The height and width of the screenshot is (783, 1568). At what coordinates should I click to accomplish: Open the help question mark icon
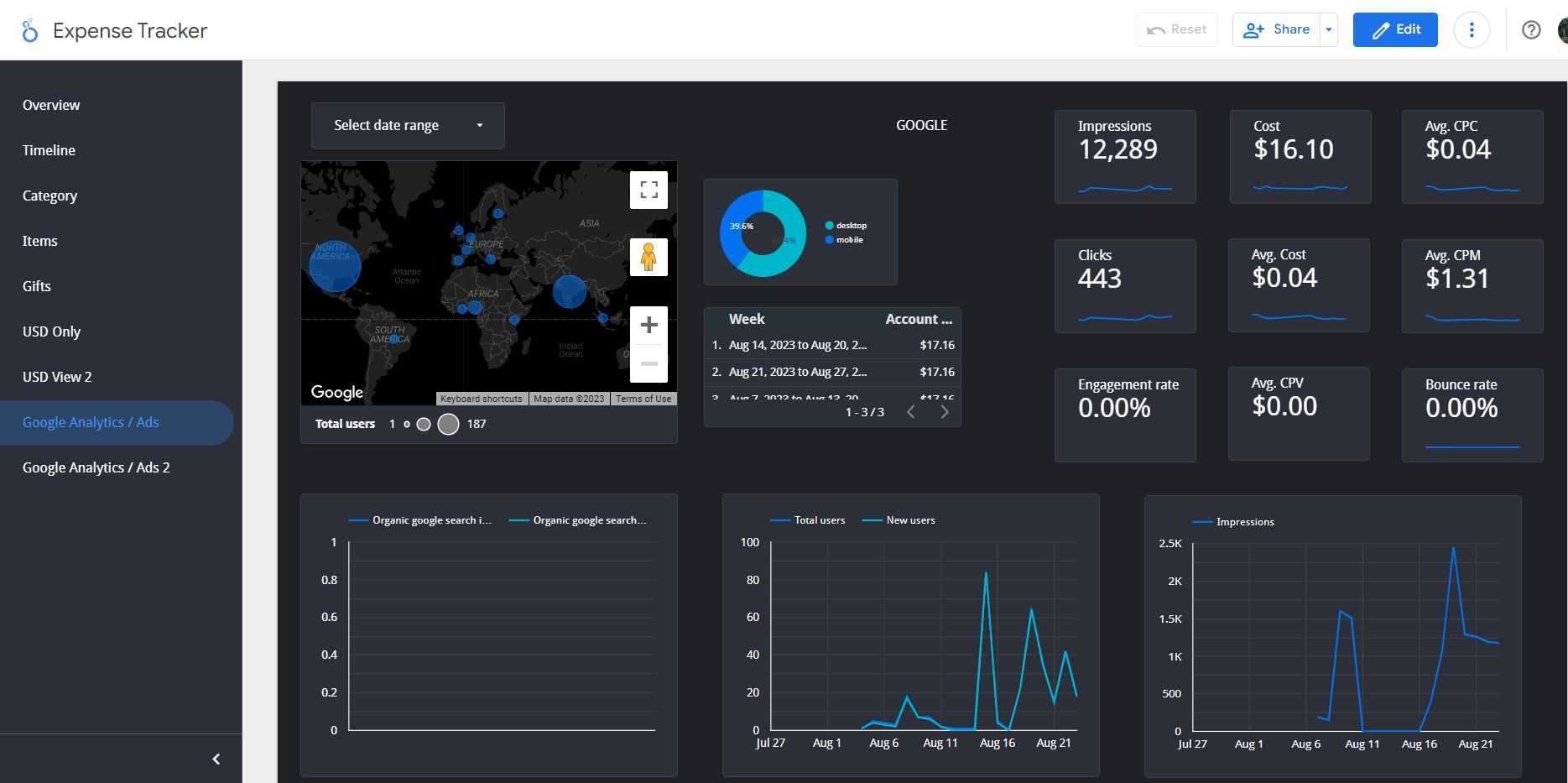[x=1531, y=30]
